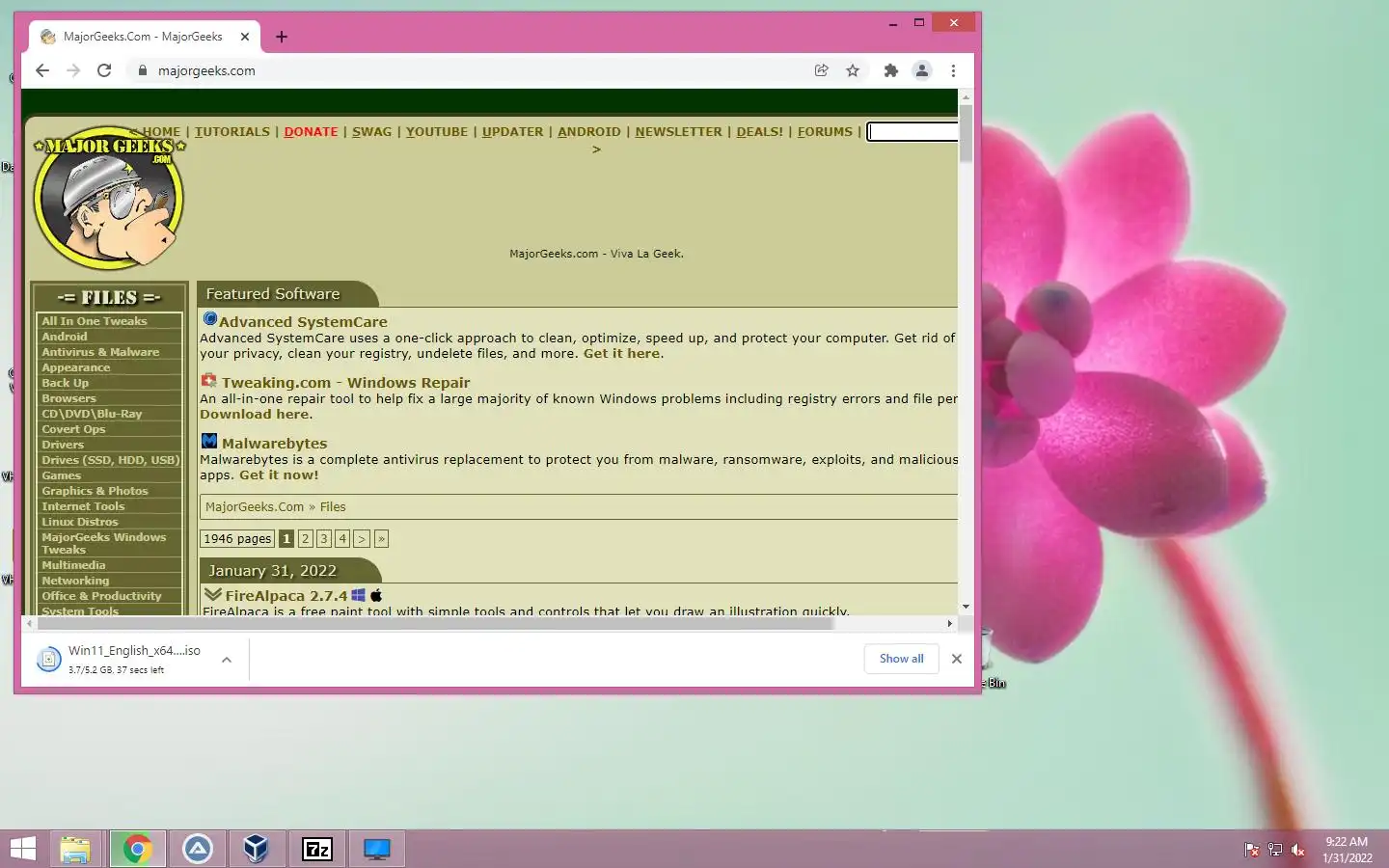Viewport: 1389px width, 868px height.
Task: Click the next page '>' button
Action: click(362, 539)
